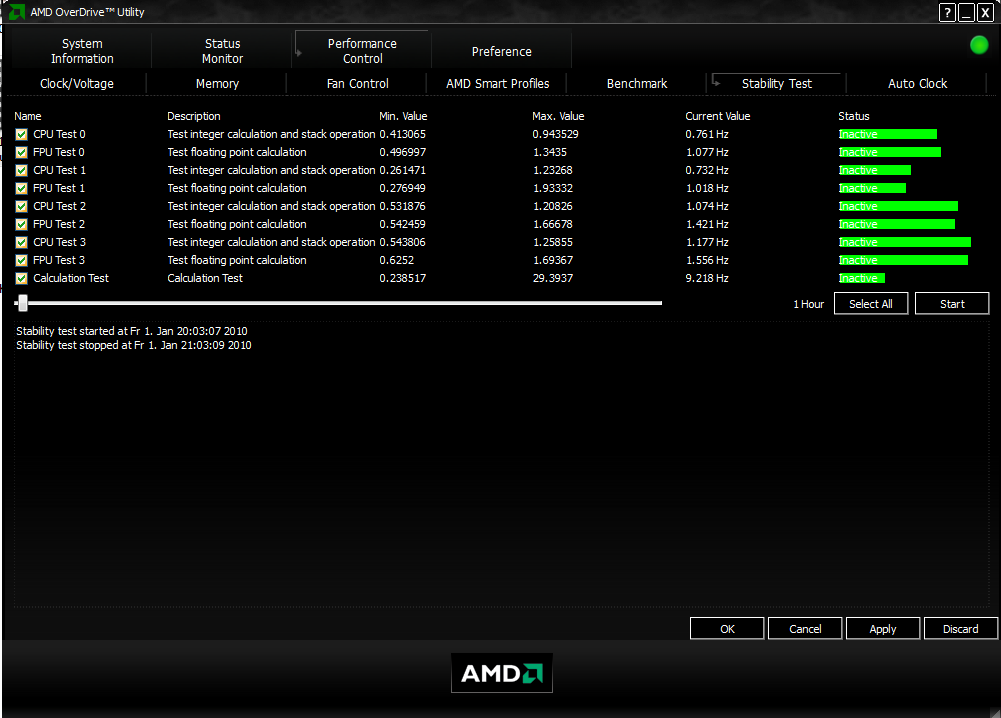Click the Max. Value column header
The image size is (1001, 718).
tap(558, 116)
